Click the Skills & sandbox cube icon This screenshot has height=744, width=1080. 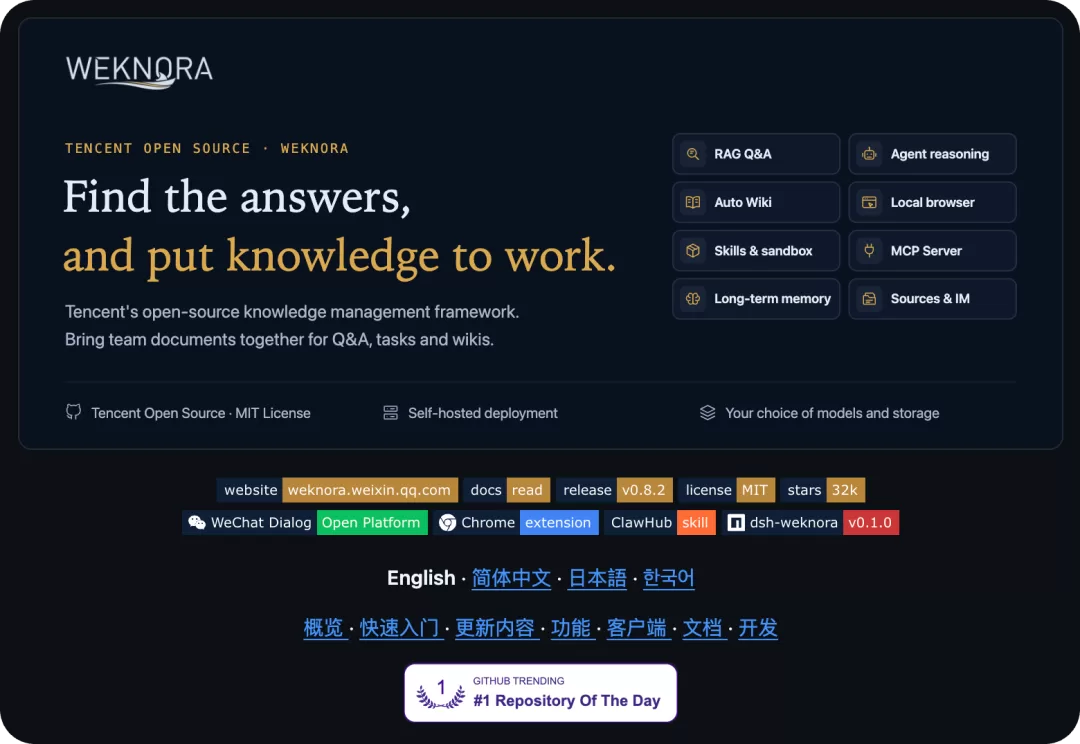pos(693,250)
